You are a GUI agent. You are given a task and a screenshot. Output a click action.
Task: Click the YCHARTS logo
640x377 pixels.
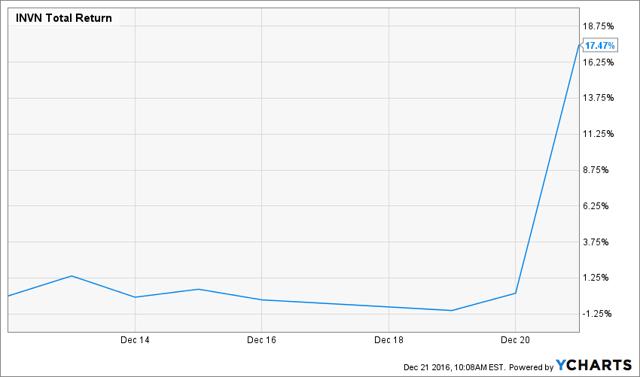(x=594, y=365)
